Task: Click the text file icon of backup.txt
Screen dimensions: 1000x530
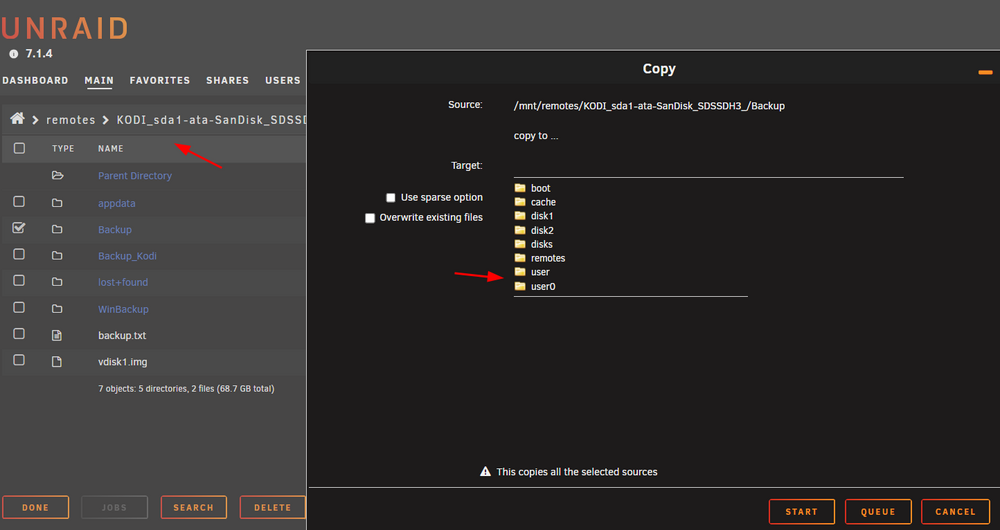Action: [x=57, y=335]
